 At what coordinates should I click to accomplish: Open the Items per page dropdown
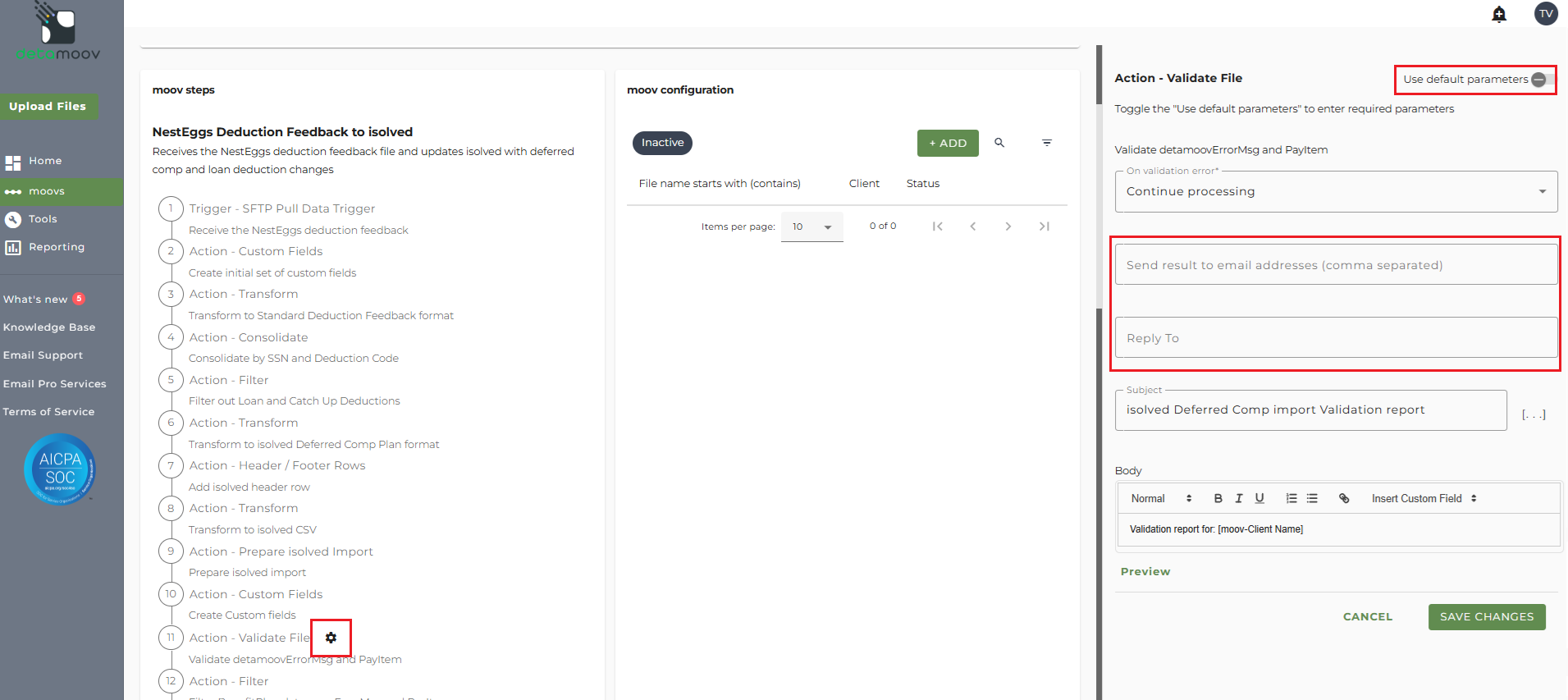tap(811, 226)
